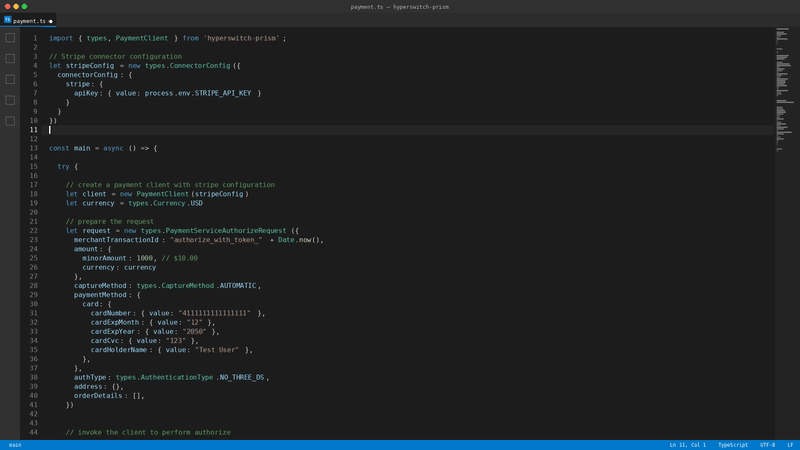The image size is (800, 450).
Task: Click minorAmount value 1000
Action: pos(144,259)
